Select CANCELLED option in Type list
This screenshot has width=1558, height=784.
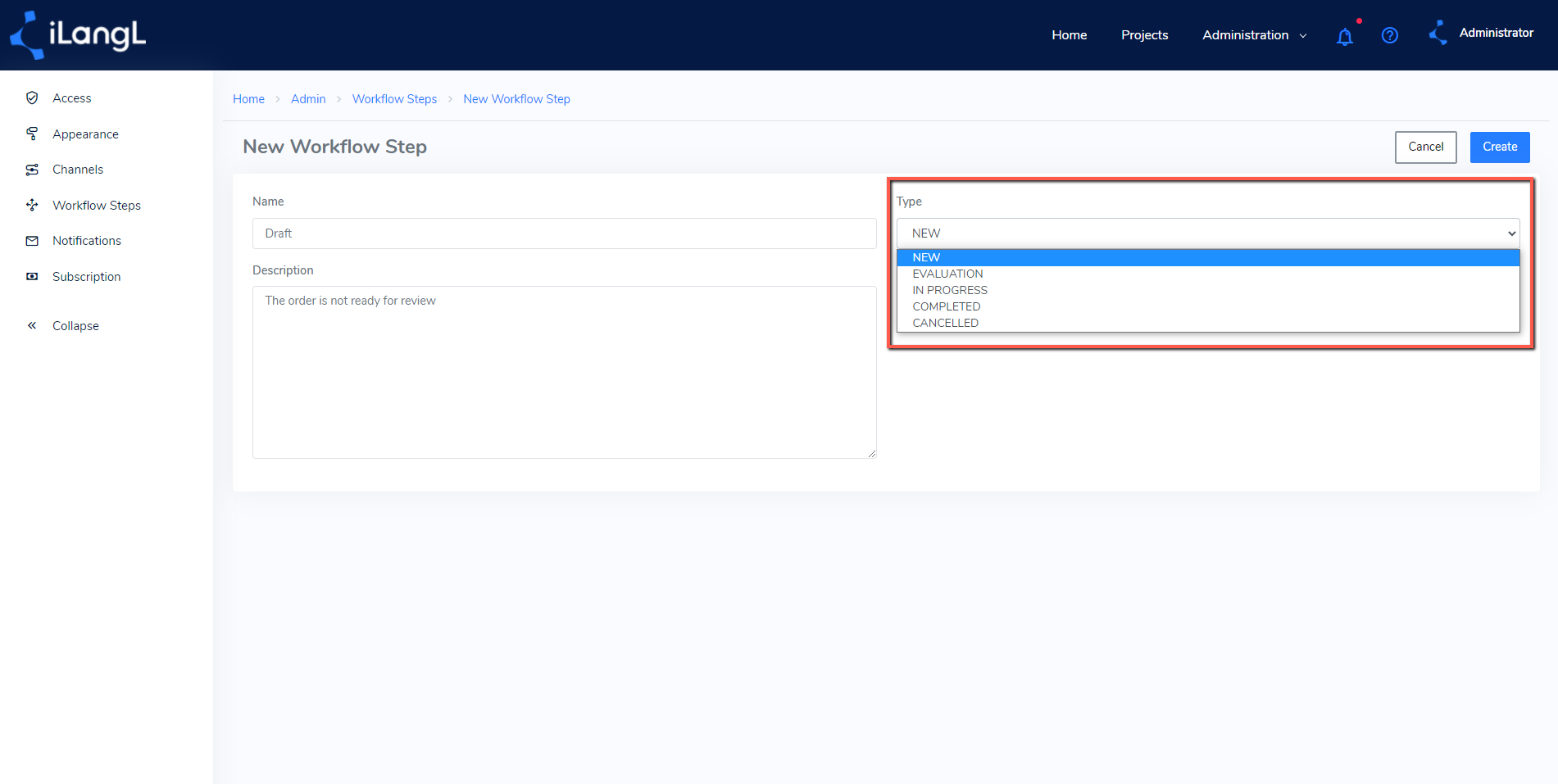1208,323
